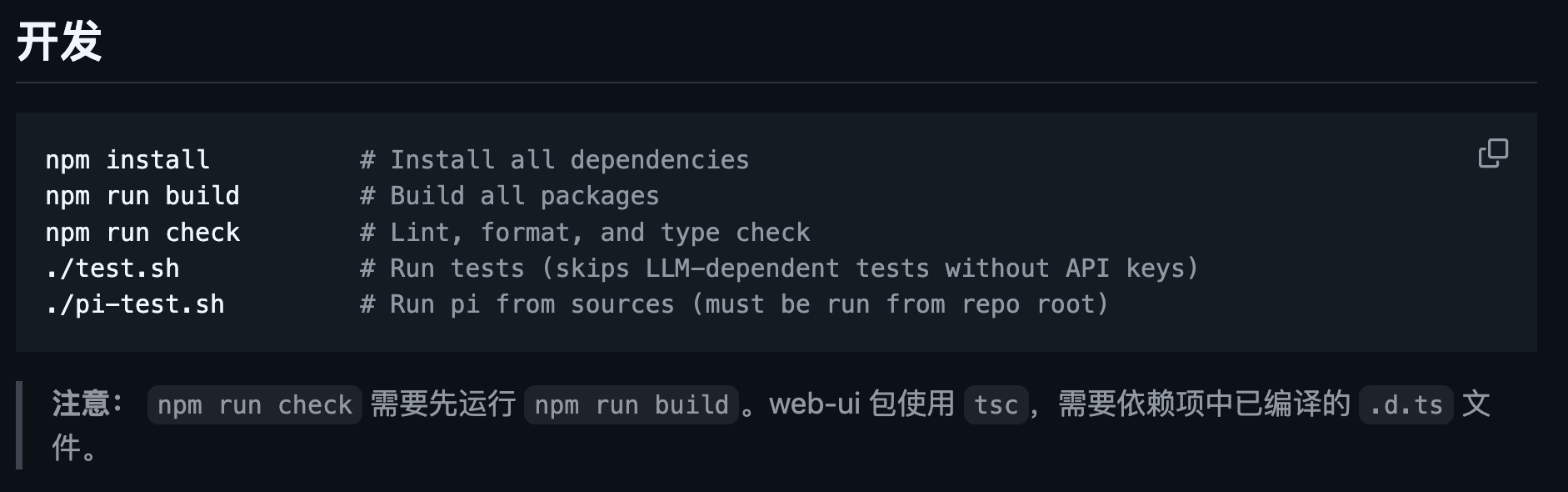Click the npm run check command line
The width and height of the screenshot is (1568, 492).
point(143,232)
